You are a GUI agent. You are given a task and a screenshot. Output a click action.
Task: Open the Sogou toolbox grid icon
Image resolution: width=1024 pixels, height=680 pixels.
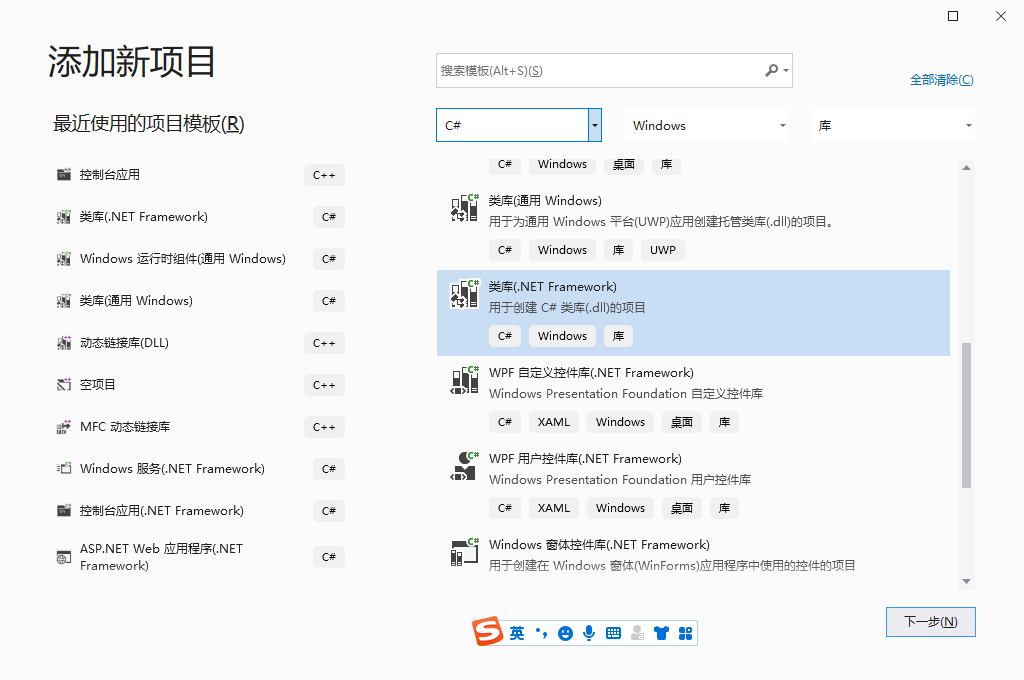685,633
